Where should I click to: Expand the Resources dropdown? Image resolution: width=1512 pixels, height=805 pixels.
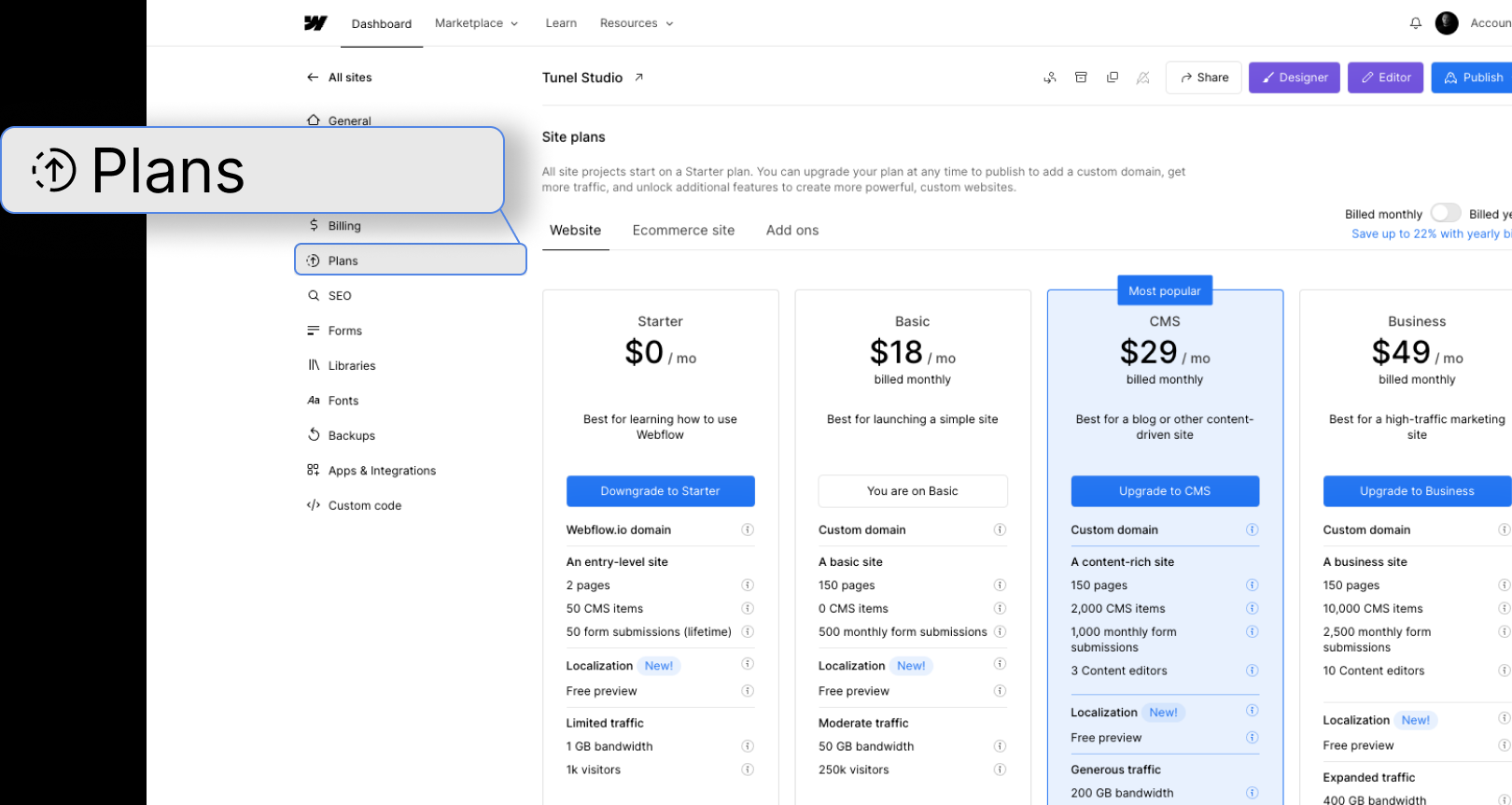pos(637,23)
